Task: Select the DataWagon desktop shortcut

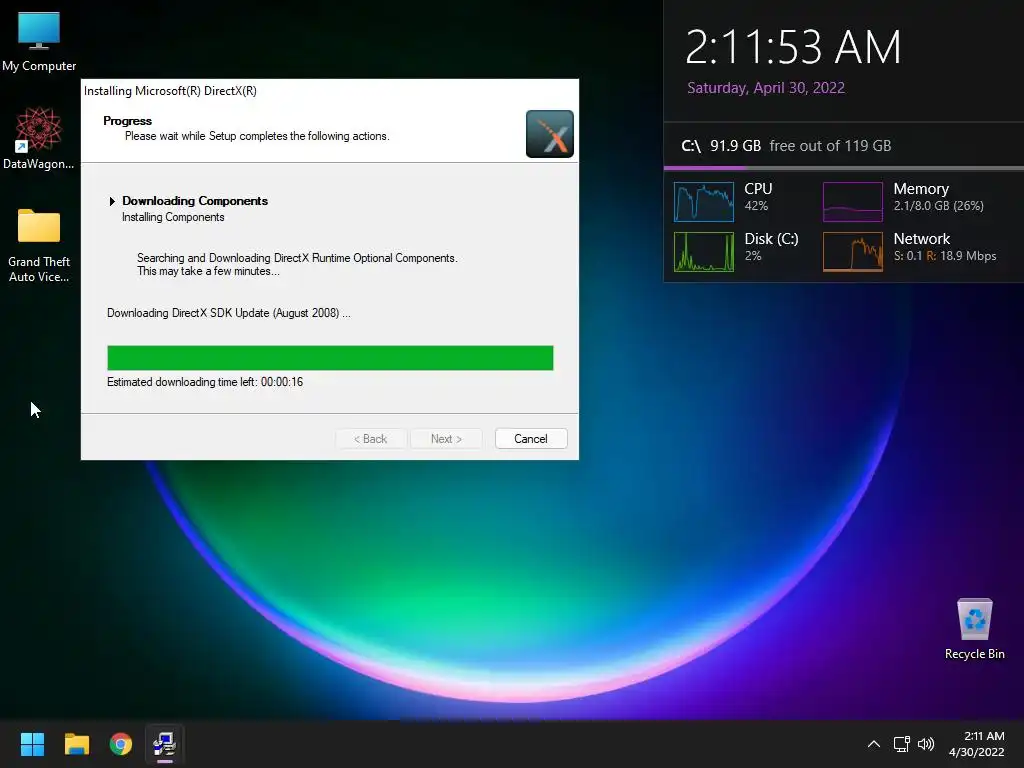Action: [x=39, y=138]
